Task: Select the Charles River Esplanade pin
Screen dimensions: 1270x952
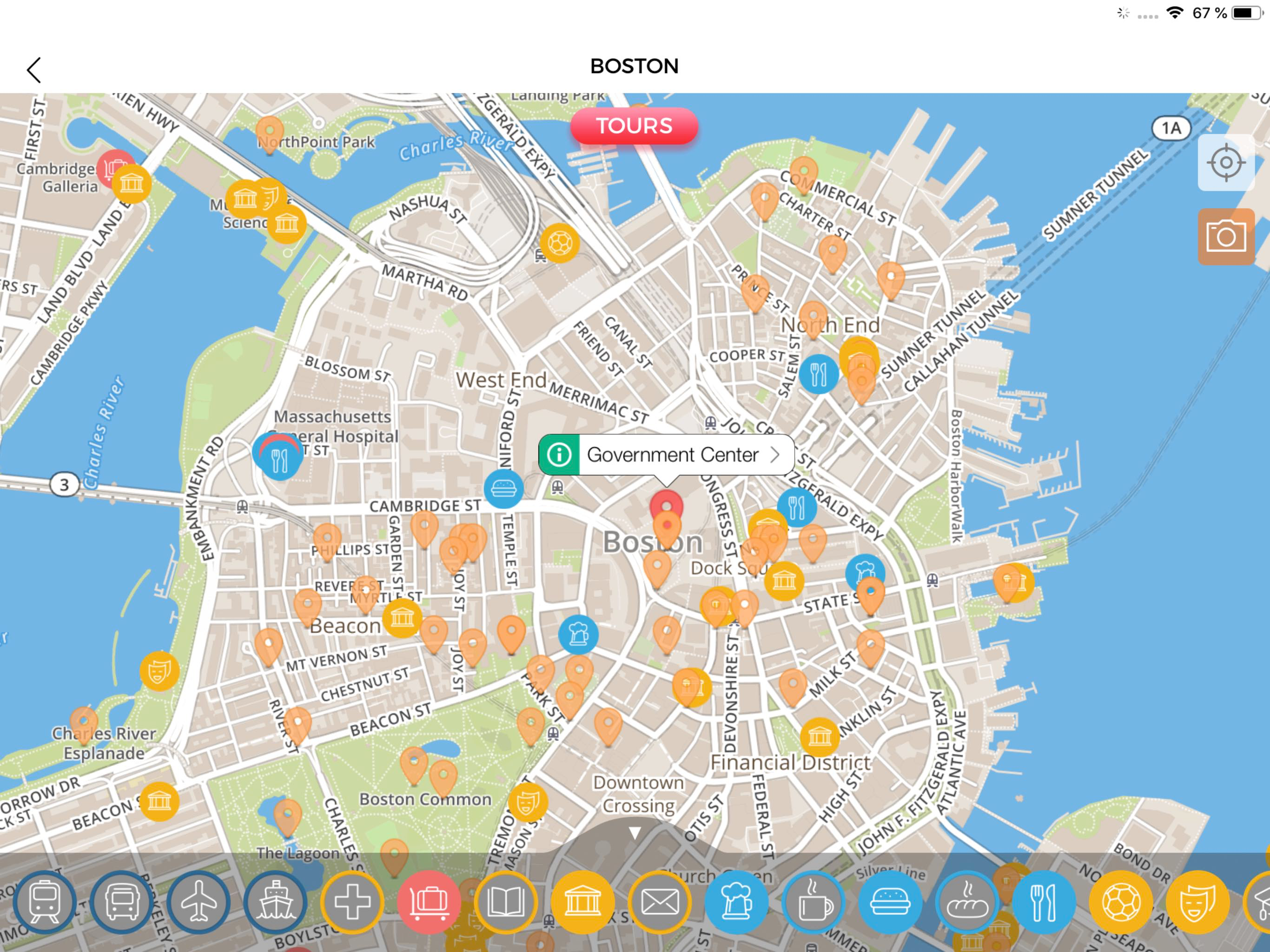Action: pos(84,725)
